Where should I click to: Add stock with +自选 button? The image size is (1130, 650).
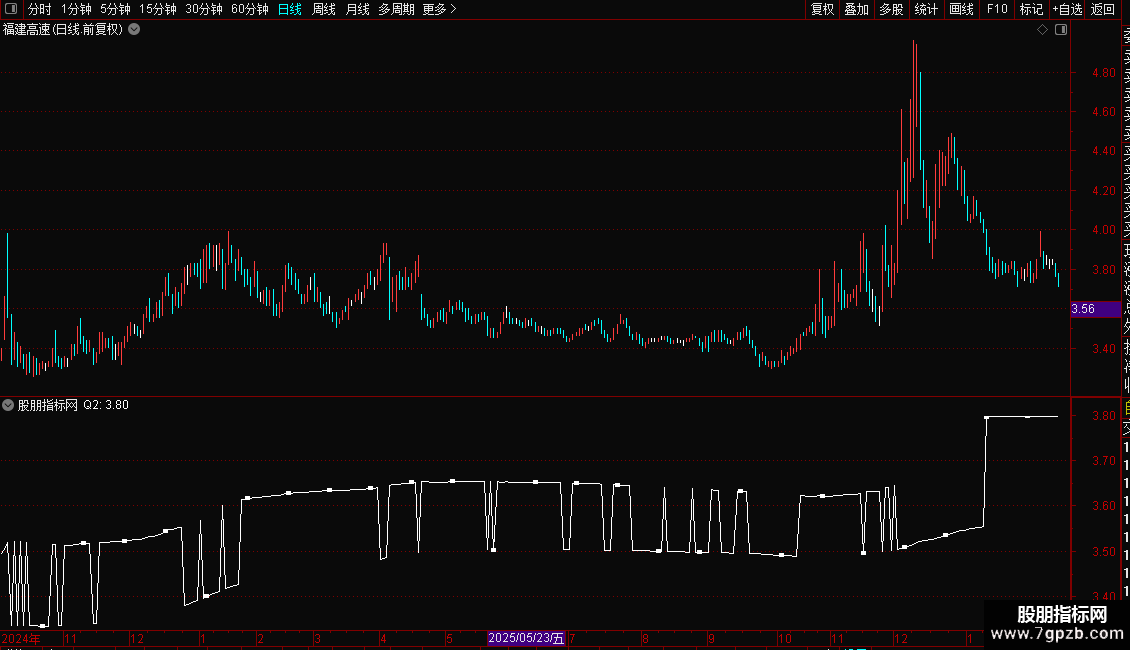(1067, 9)
